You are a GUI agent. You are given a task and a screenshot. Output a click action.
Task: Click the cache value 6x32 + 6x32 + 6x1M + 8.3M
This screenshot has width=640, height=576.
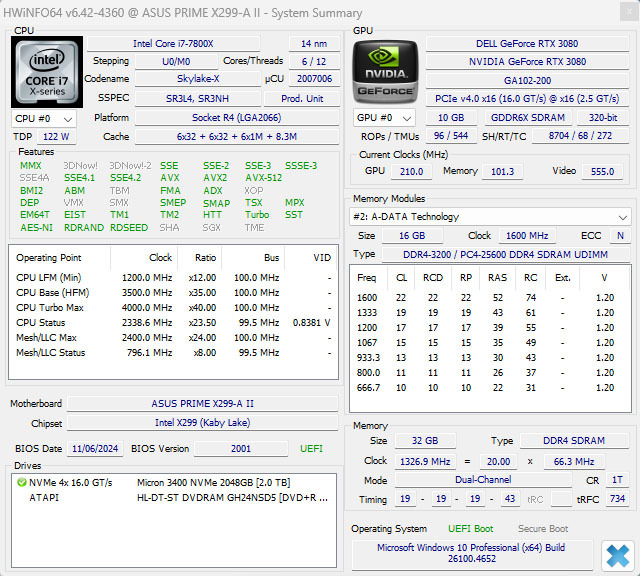237,137
